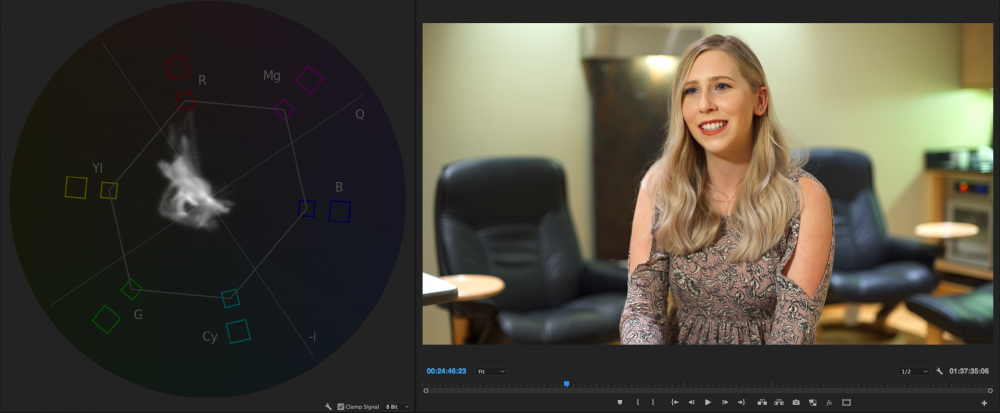The height and width of the screenshot is (413, 1000).
Task: Export frame with the camera icon
Action: [x=795, y=402]
